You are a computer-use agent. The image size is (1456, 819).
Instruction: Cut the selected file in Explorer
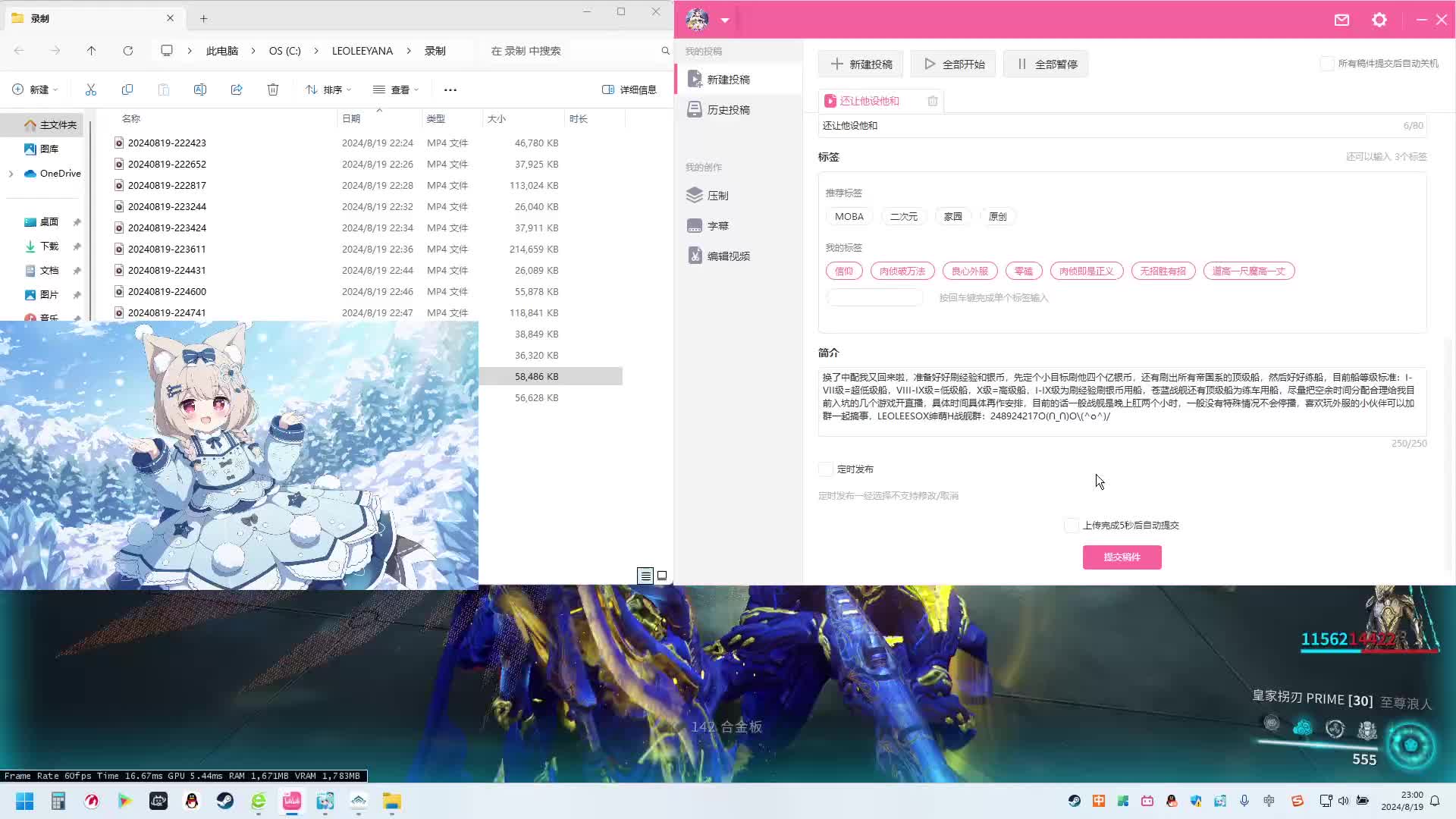[x=91, y=89]
